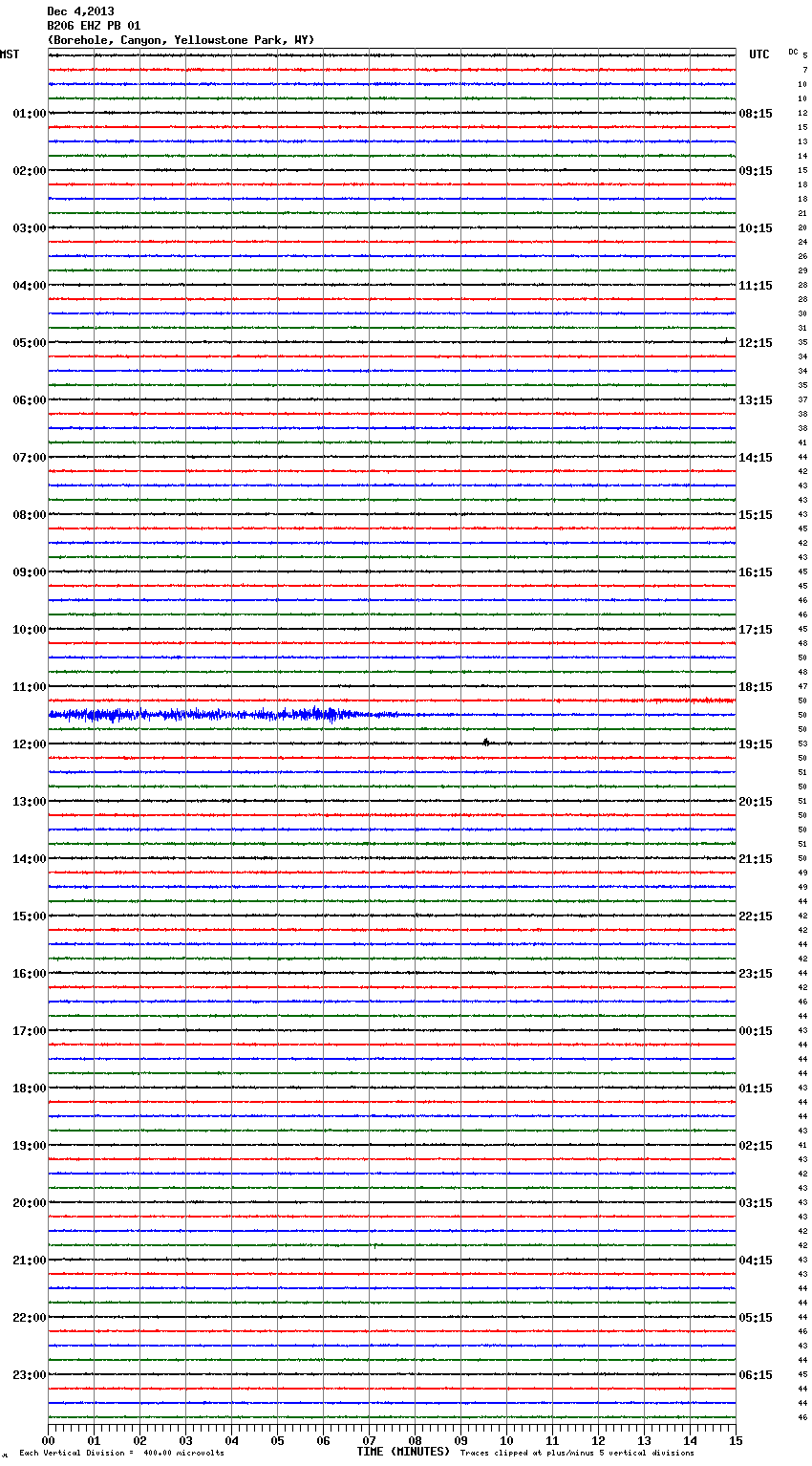Click the small black event spike near 12:00
Screen dimensions: 812x1466
coord(486,742)
